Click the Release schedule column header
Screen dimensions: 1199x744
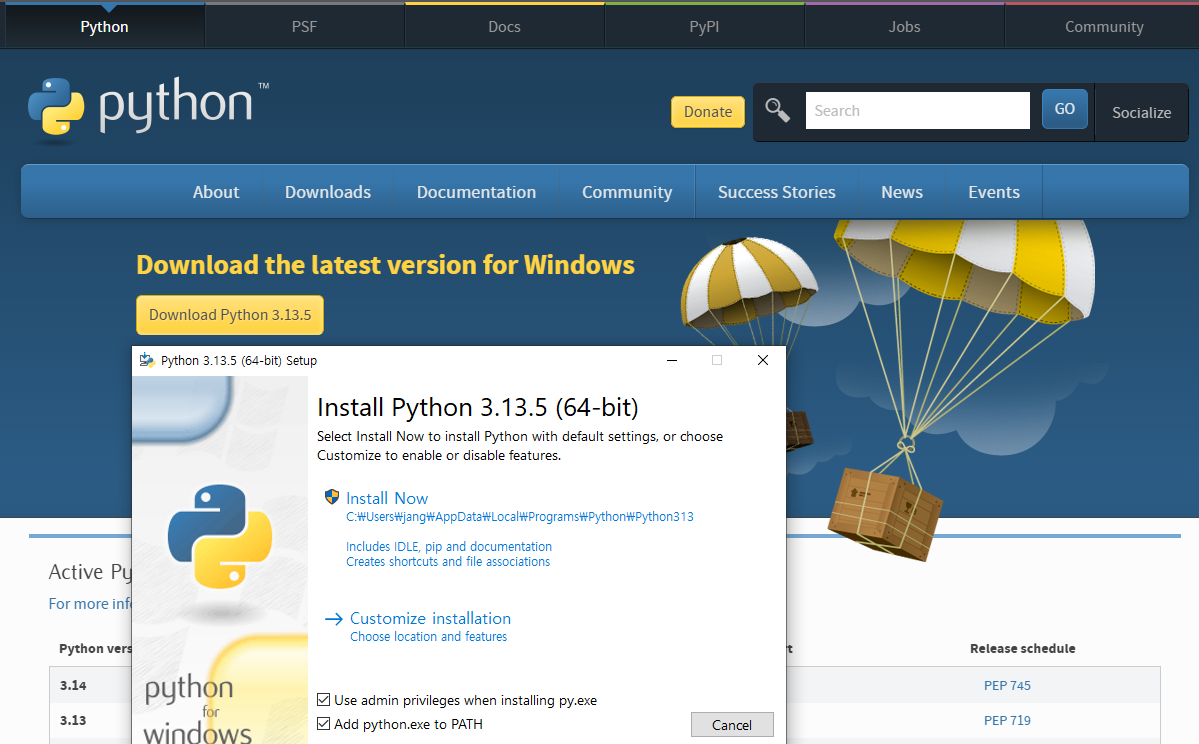[1022, 648]
